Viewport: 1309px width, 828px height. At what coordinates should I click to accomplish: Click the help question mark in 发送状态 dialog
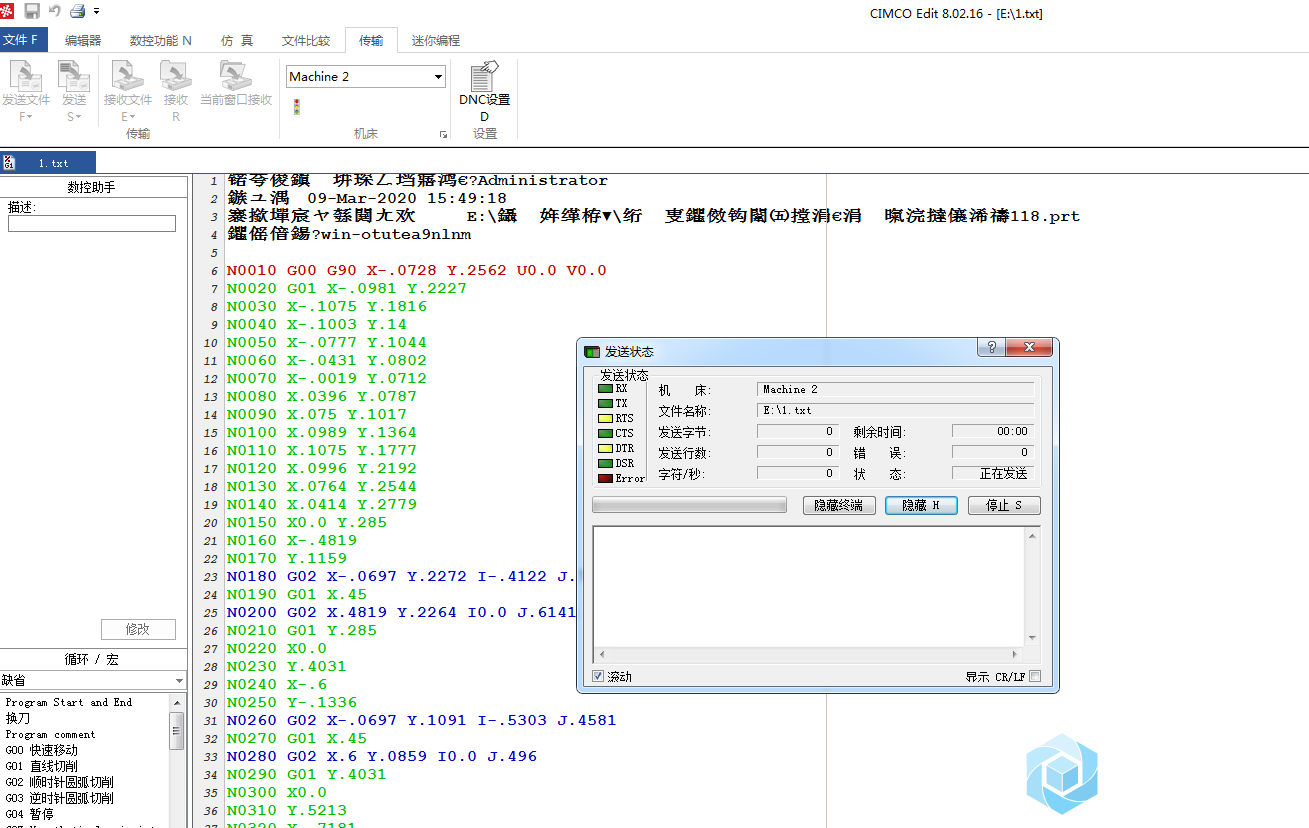point(992,347)
